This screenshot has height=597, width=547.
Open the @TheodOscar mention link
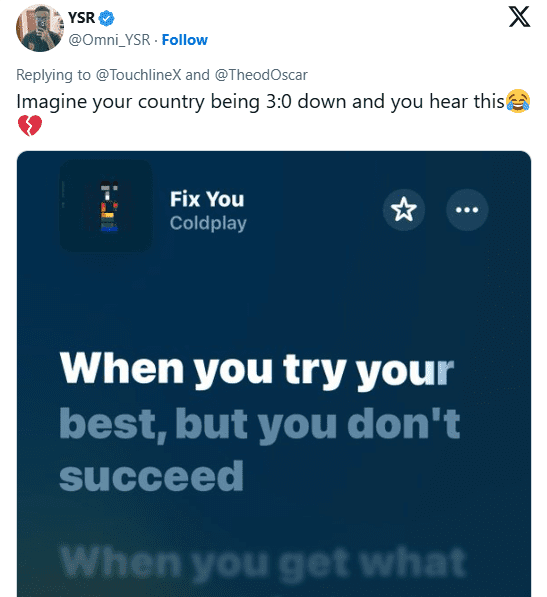click(x=261, y=75)
